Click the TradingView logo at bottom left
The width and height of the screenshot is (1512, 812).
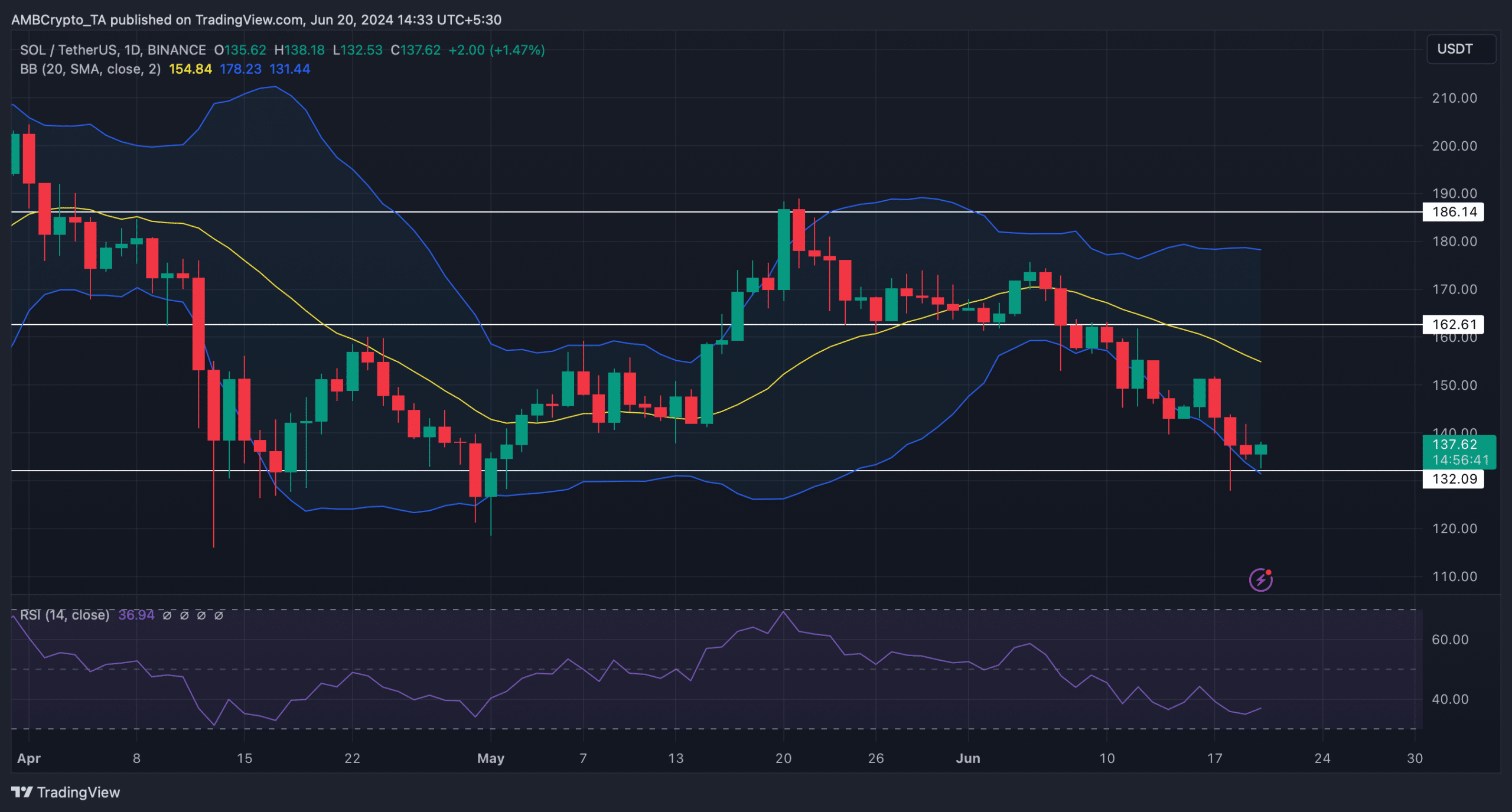point(66,792)
